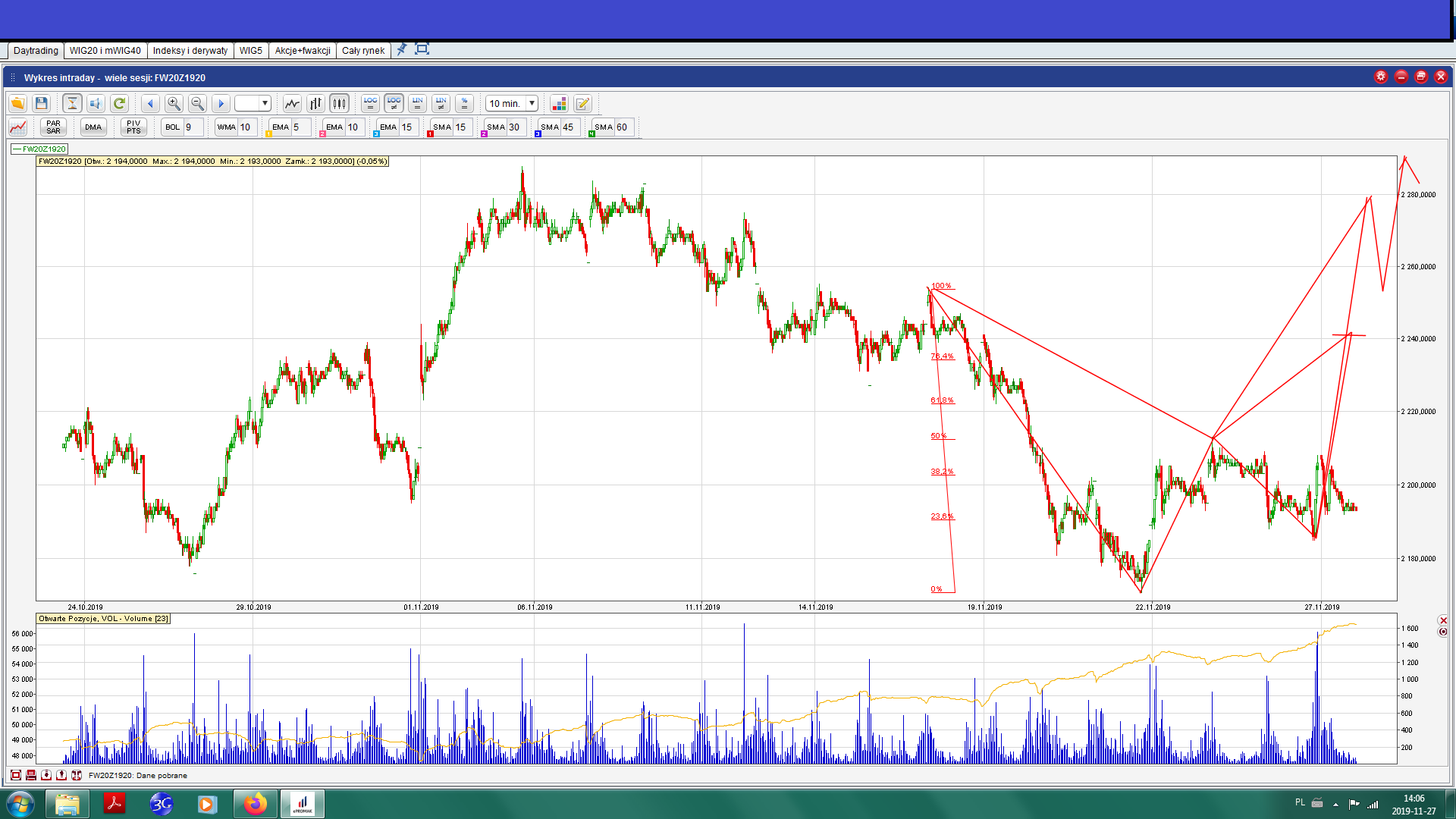The height and width of the screenshot is (819, 1456).
Task: Click the colored palette squares icon
Action: [559, 104]
